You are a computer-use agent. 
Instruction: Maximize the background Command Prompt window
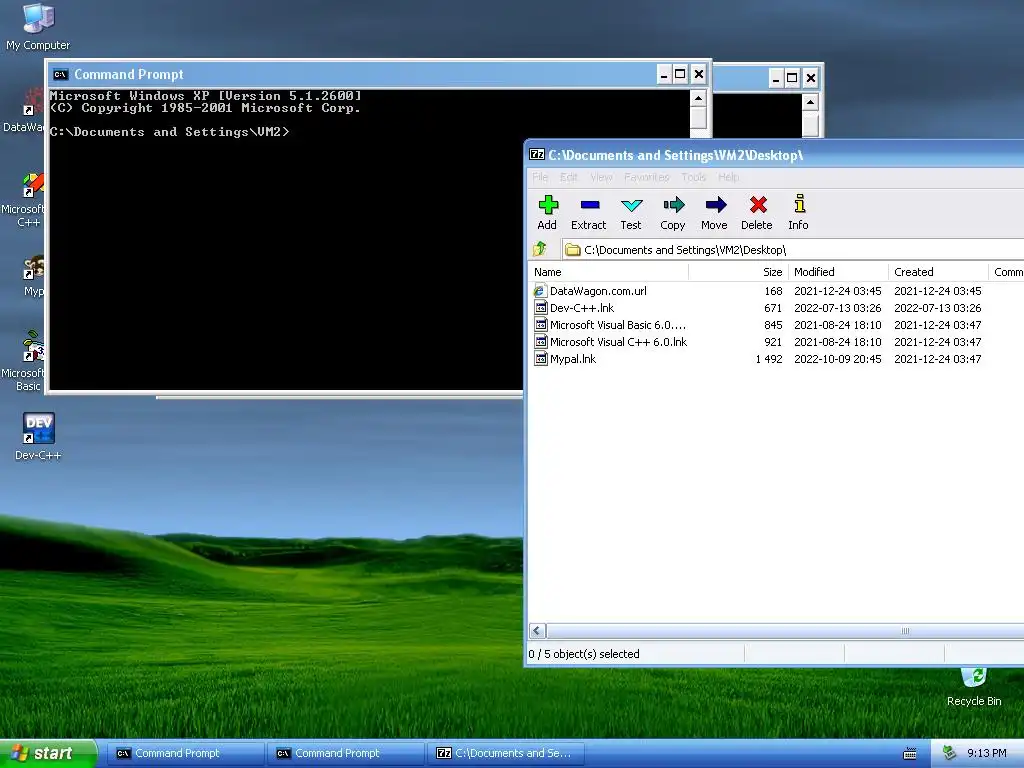(x=792, y=78)
